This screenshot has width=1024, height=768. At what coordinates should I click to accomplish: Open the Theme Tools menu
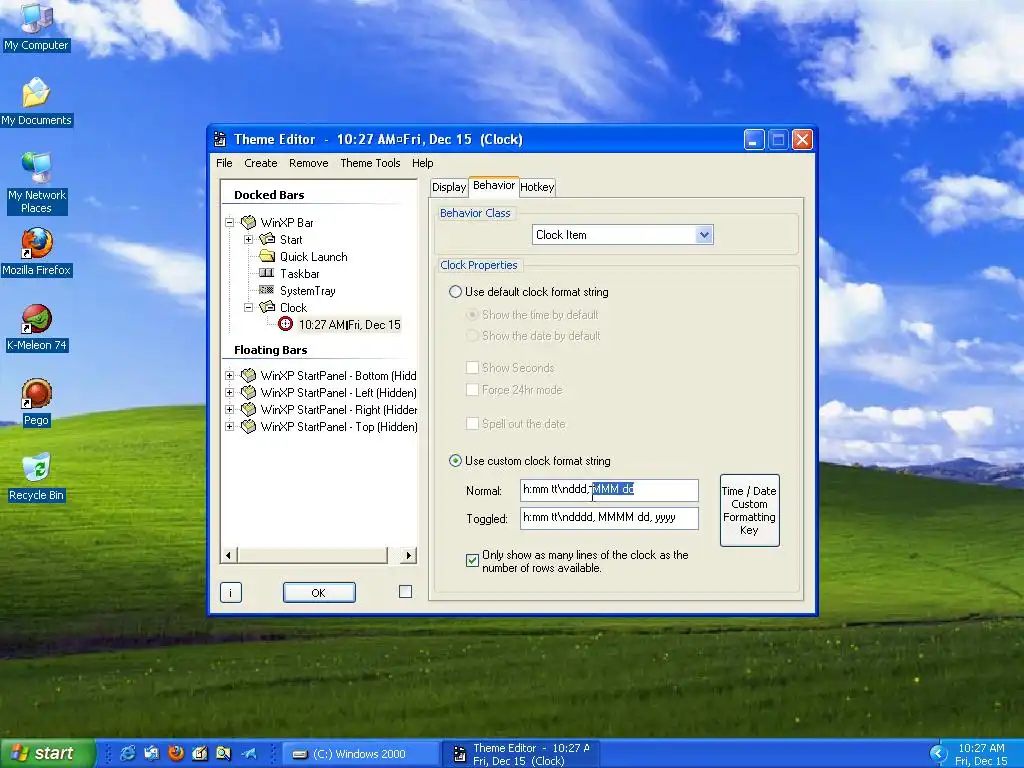(370, 163)
